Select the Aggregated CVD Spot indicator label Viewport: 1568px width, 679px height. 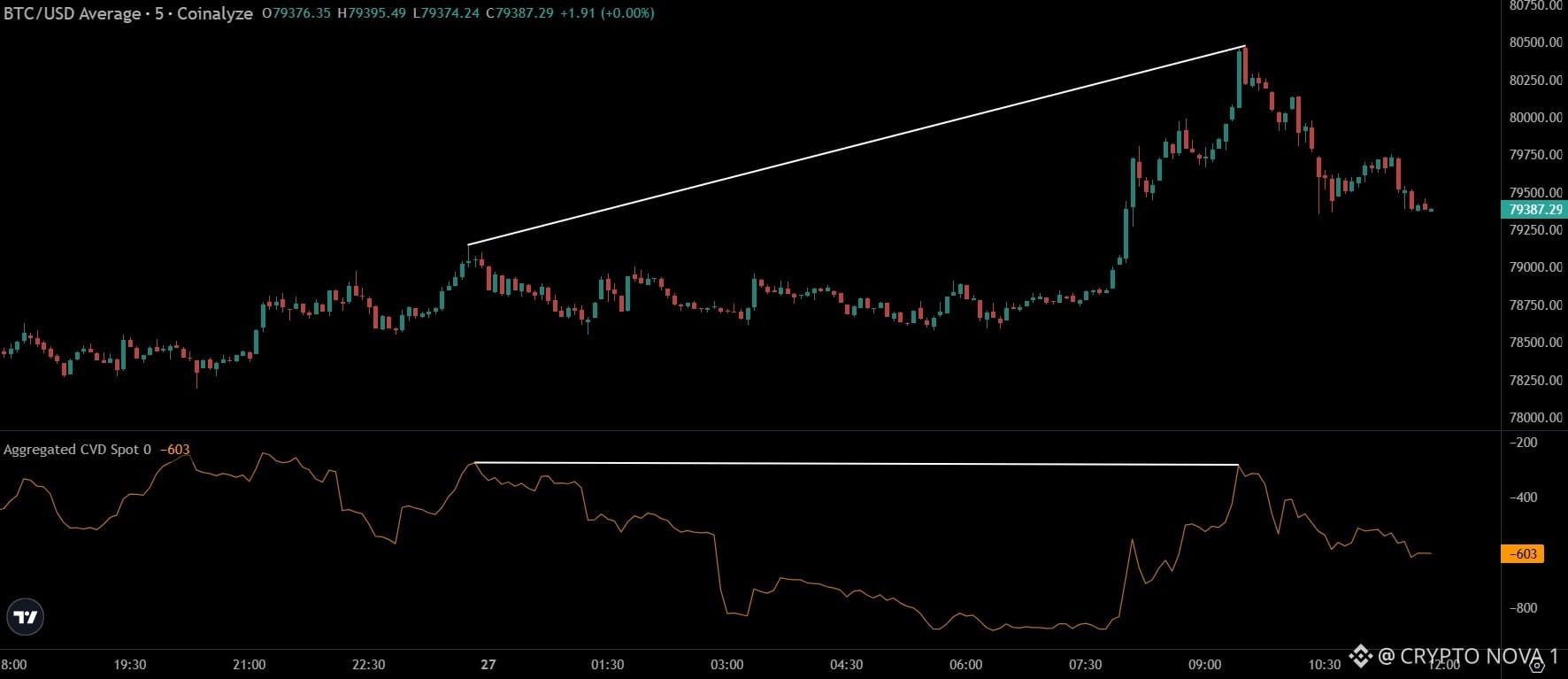coord(77,450)
